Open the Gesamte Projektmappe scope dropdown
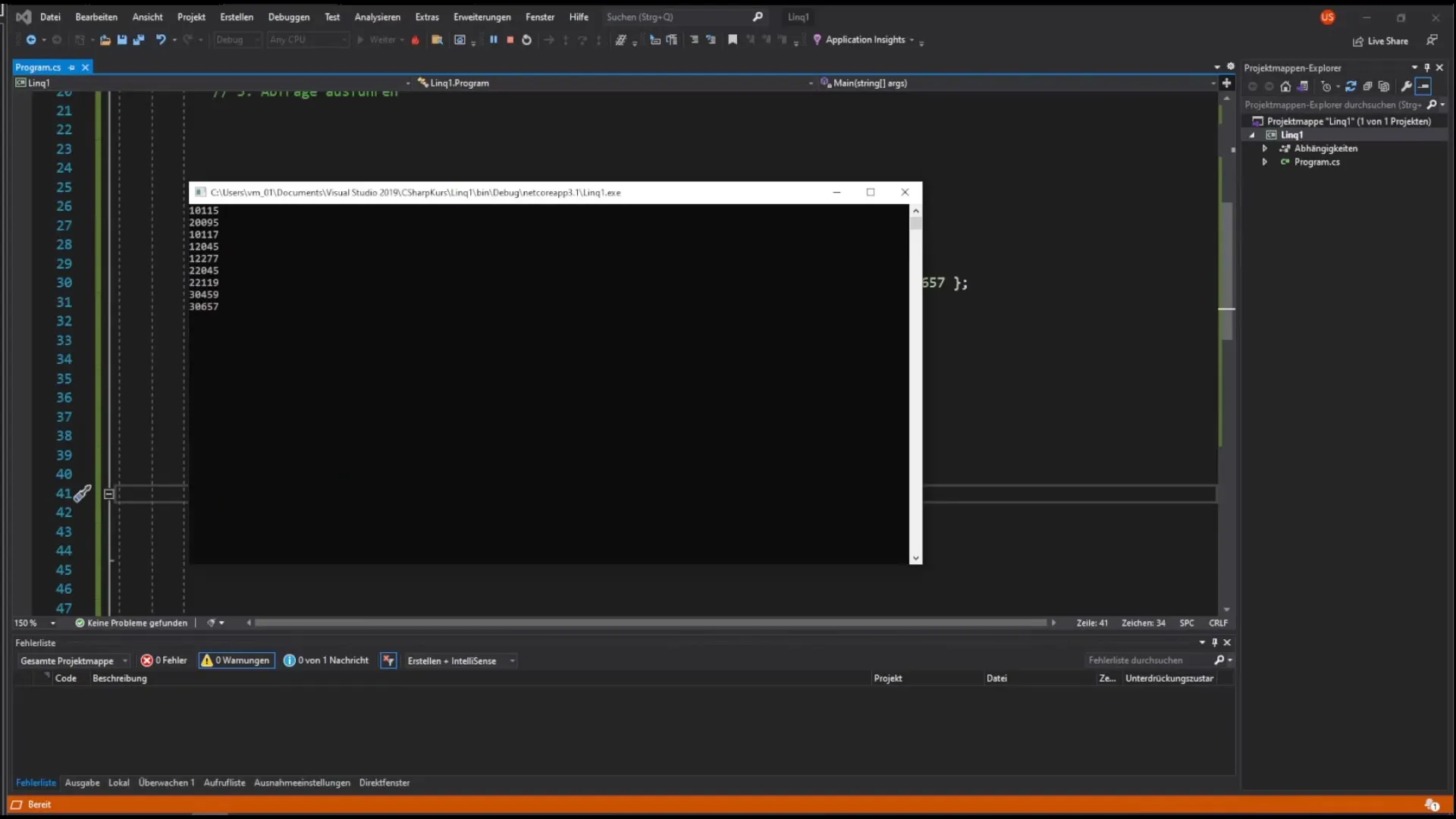 74,661
